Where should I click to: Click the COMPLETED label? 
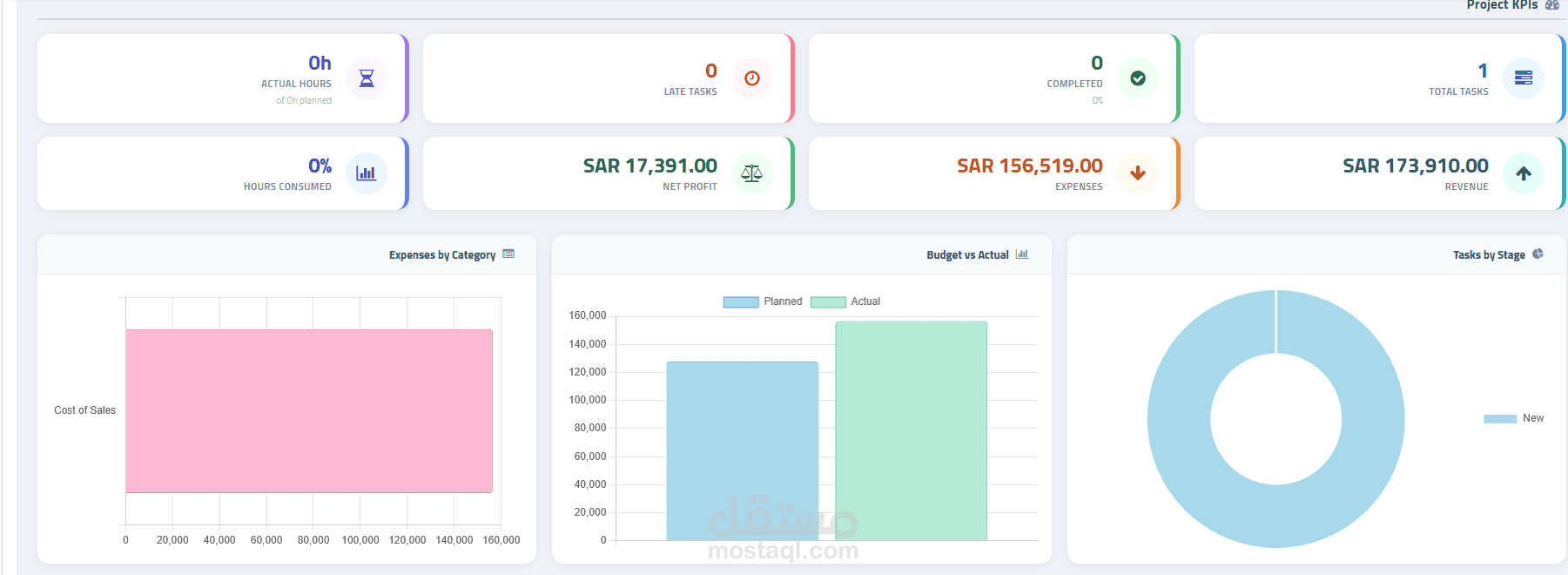[x=1074, y=84]
